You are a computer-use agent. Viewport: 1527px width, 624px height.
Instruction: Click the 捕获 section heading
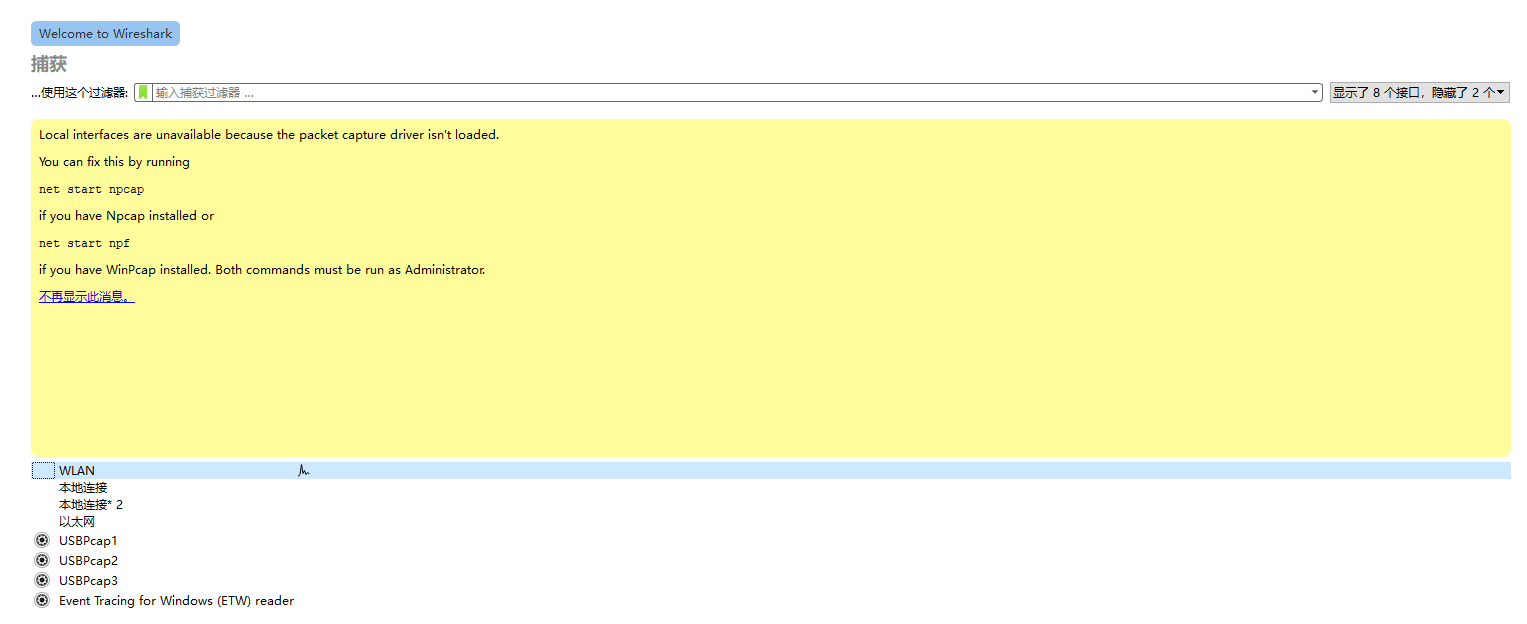[49, 64]
